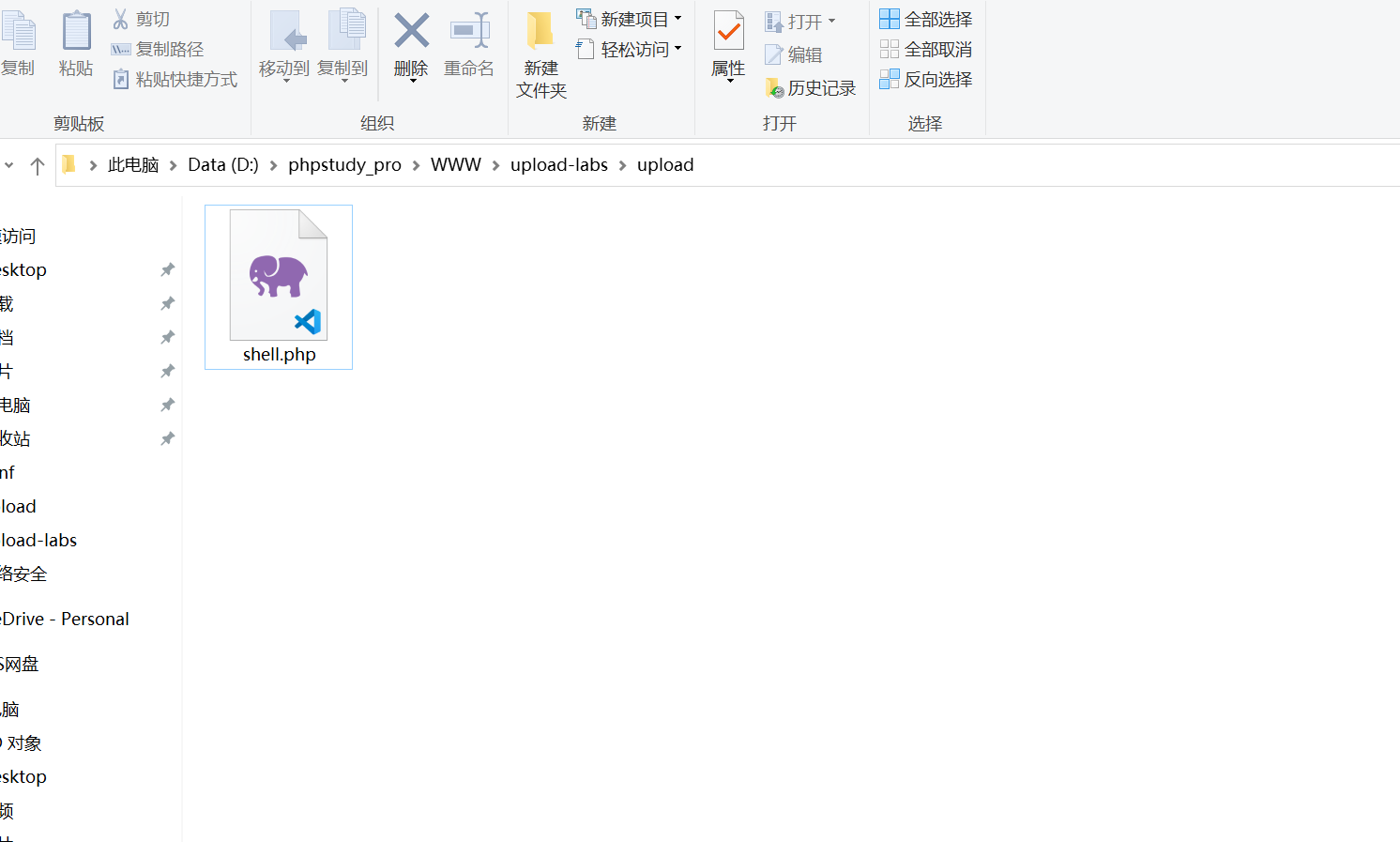Click the up arrow to parent folder
Viewport: 1400px width, 842px height.
tap(38, 164)
